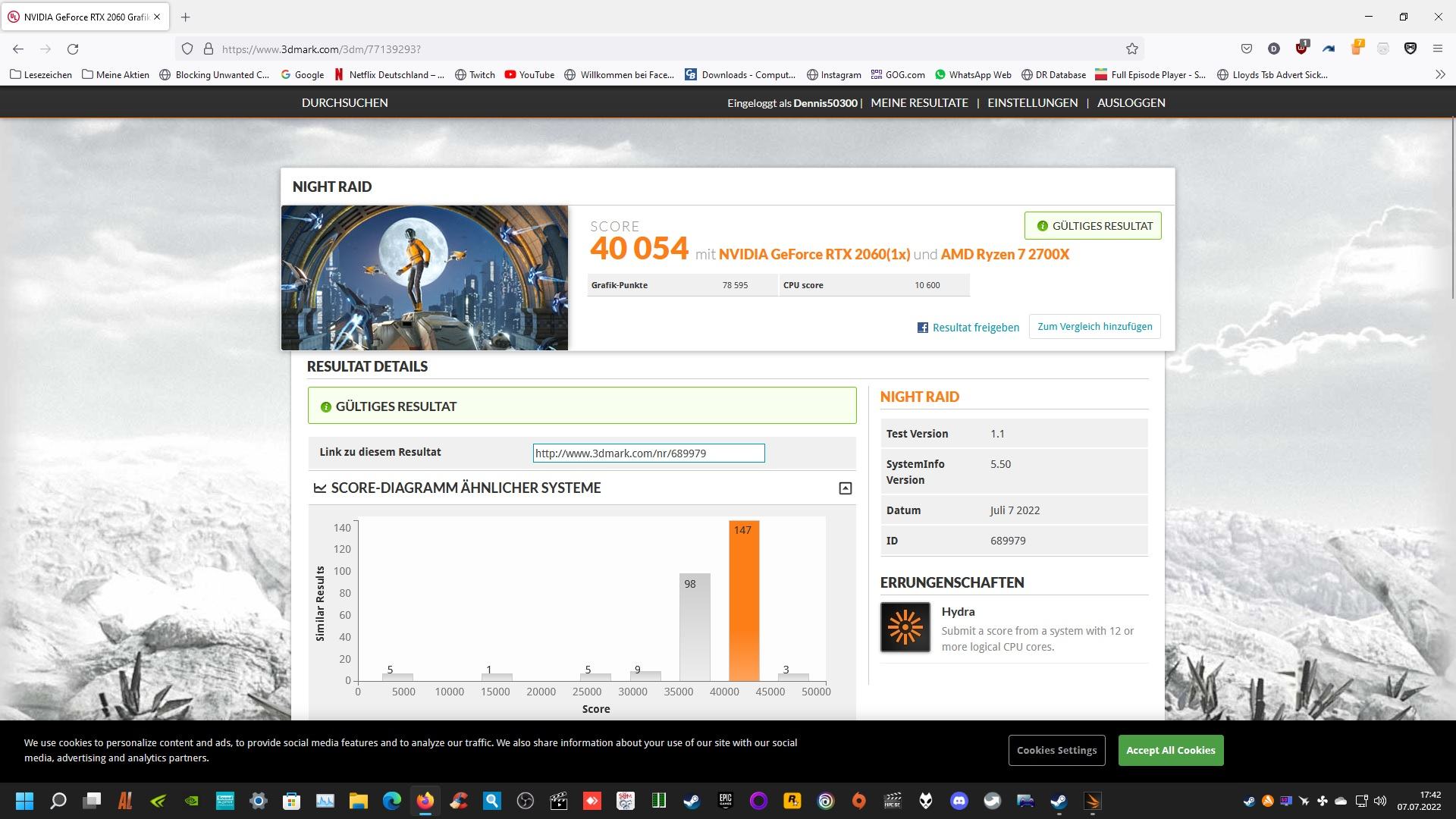Open Epic Games Launcher from taskbar
The image size is (1456, 819).
[725, 801]
